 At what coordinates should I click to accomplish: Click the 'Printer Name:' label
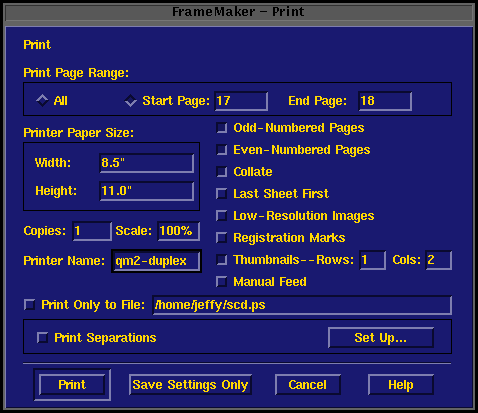coord(64,261)
